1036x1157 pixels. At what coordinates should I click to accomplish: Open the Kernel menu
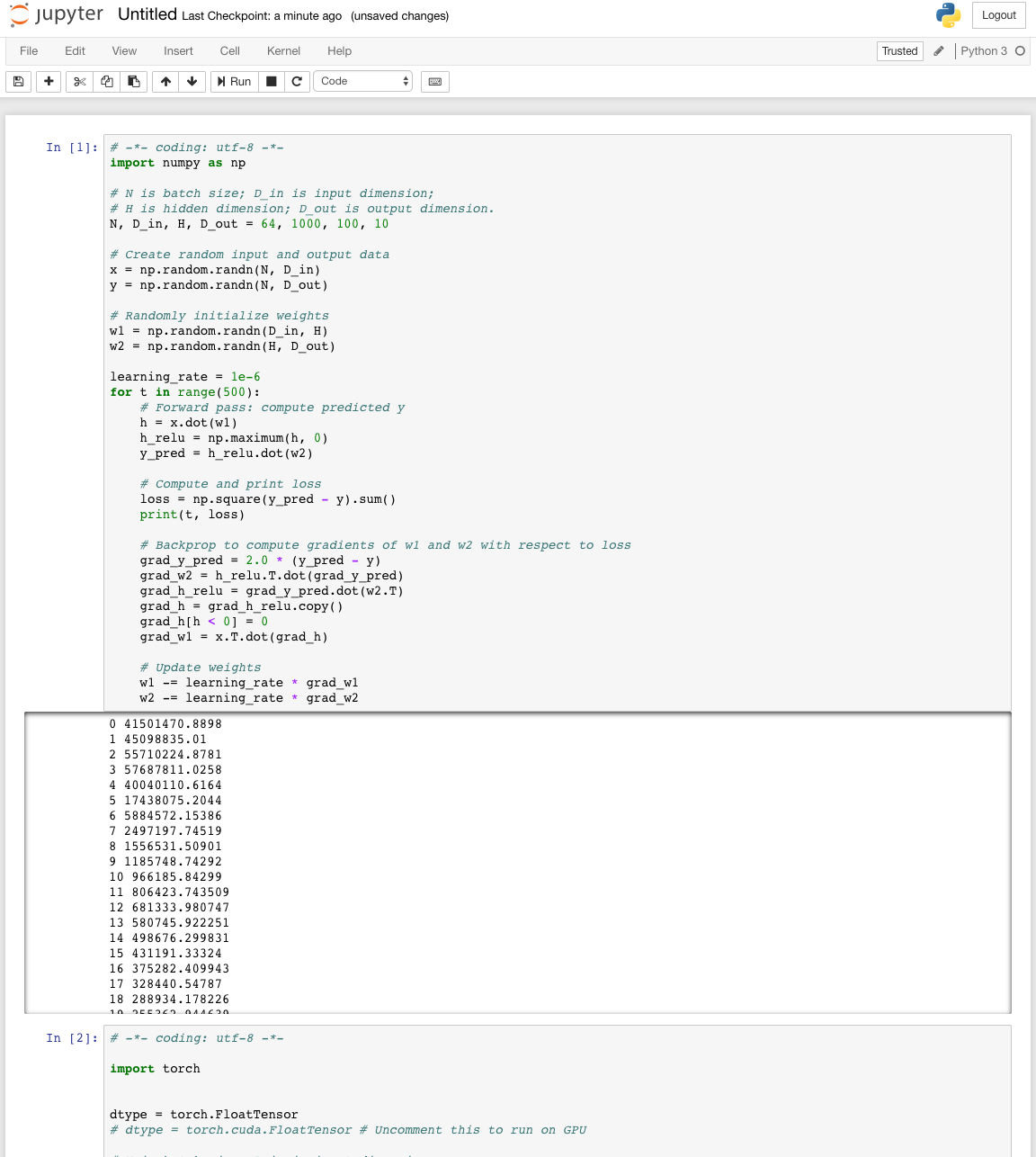[283, 51]
